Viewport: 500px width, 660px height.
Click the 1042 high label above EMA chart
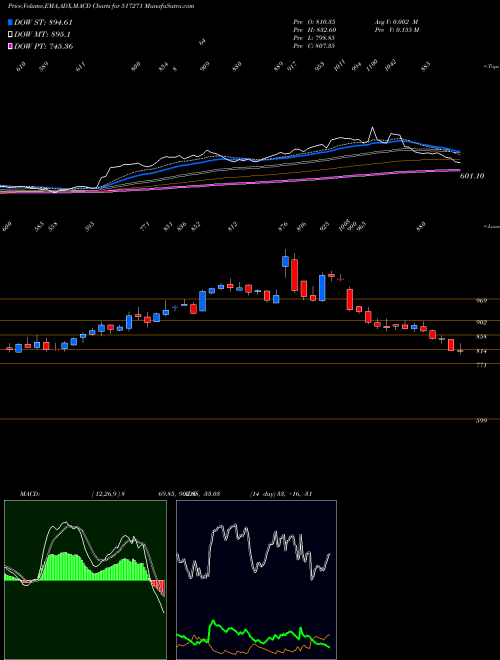391,66
